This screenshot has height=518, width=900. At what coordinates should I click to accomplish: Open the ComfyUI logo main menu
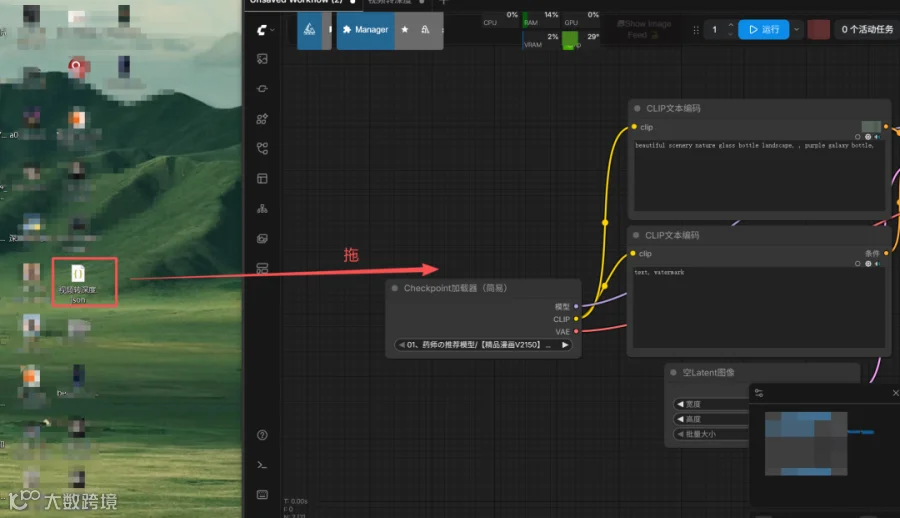pyautogui.click(x=265, y=30)
